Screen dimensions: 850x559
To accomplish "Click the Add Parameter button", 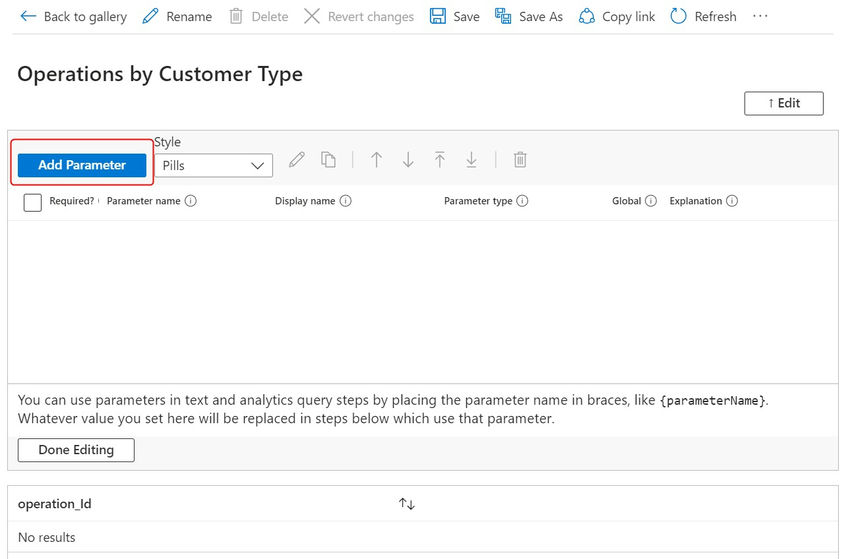I will pyautogui.click(x=82, y=165).
